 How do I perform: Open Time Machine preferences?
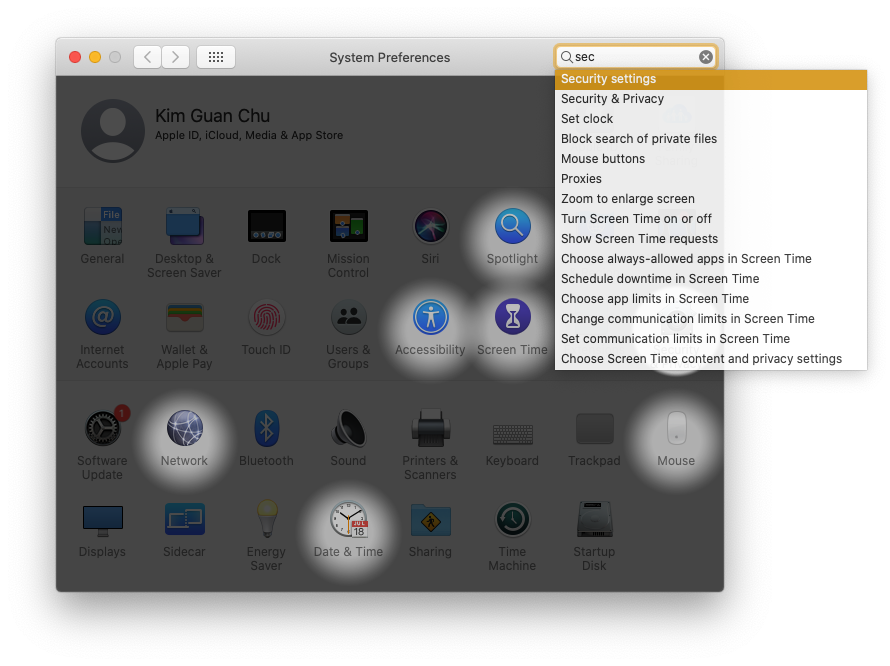point(513,519)
